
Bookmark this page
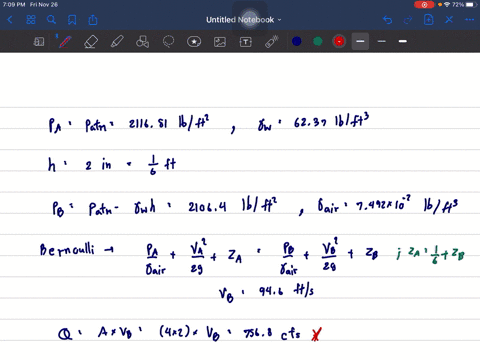tap(72, 20)
